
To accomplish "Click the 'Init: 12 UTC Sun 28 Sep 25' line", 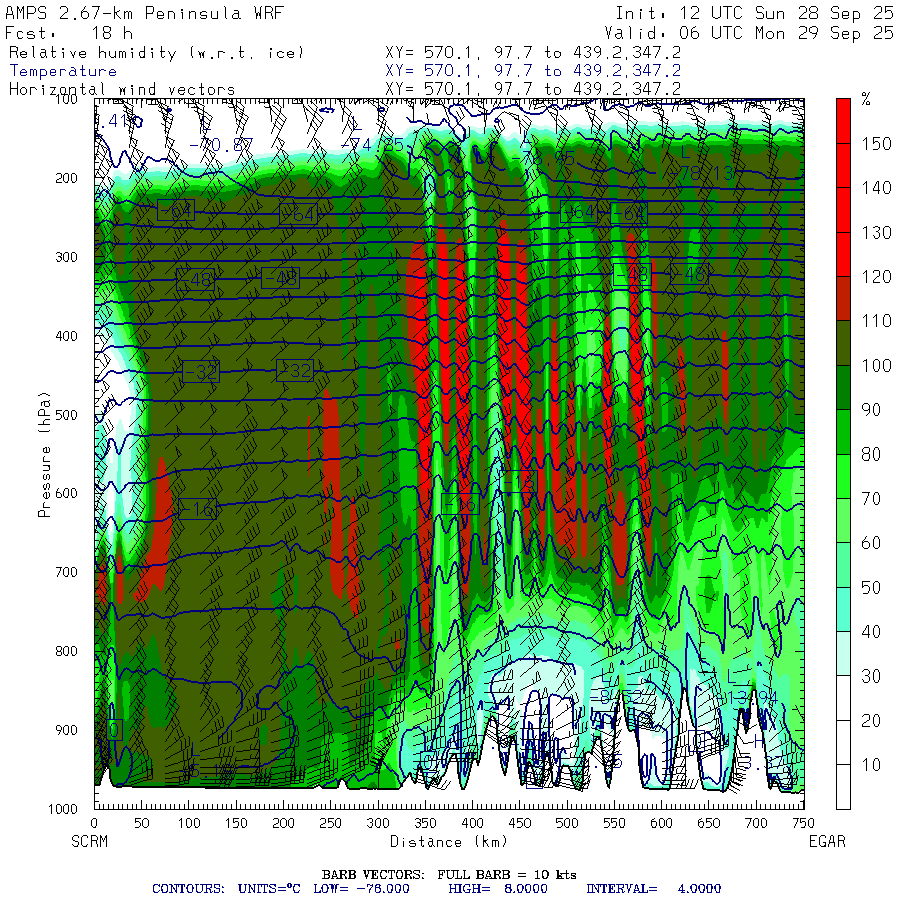I will pyautogui.click(x=754, y=13).
